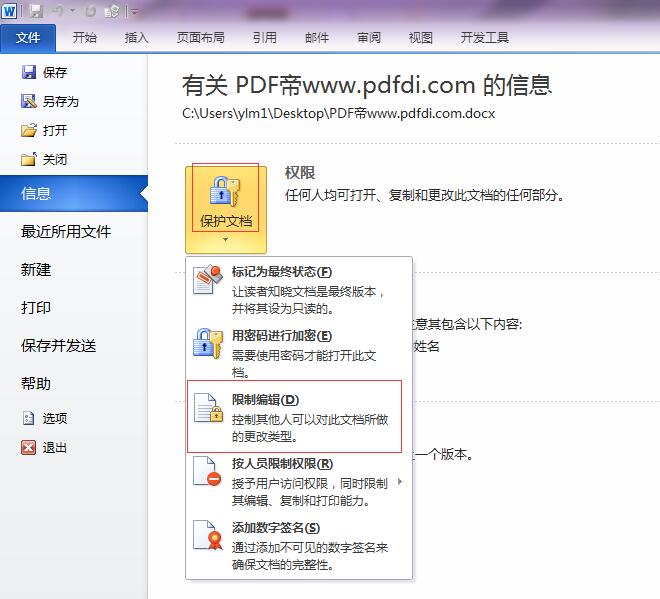The image size is (660, 599).
Task: Click the 保护文档 button label
Action: click(x=226, y=221)
